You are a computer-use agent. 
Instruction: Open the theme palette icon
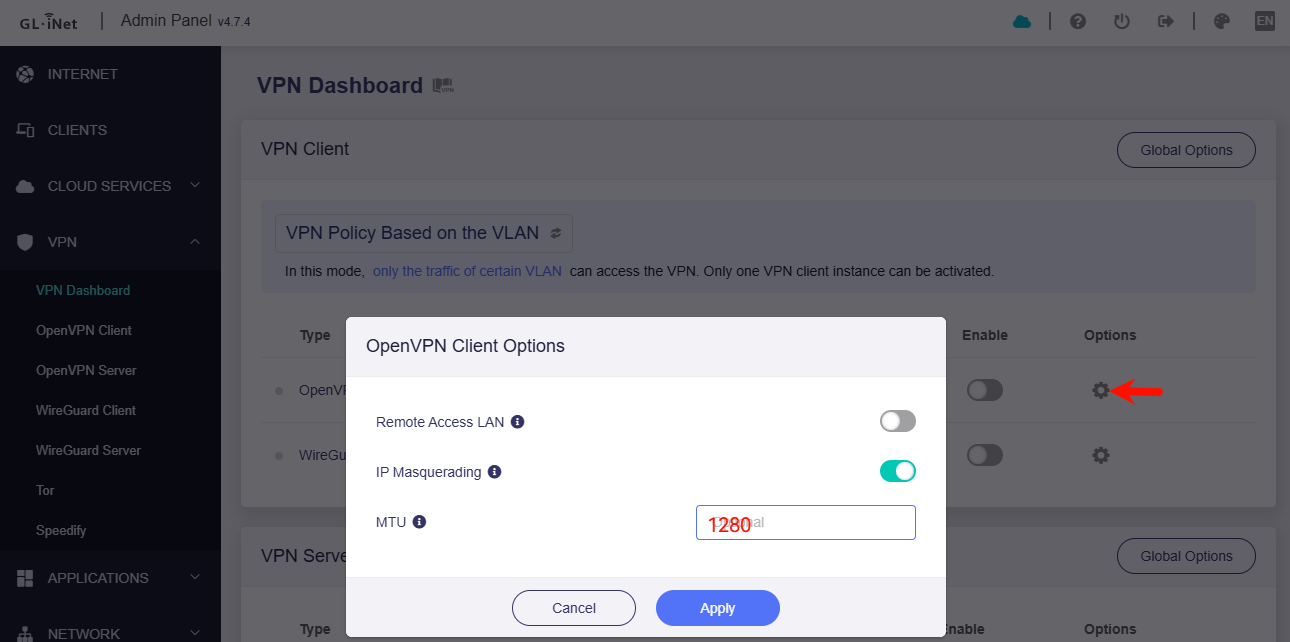[x=1221, y=21]
